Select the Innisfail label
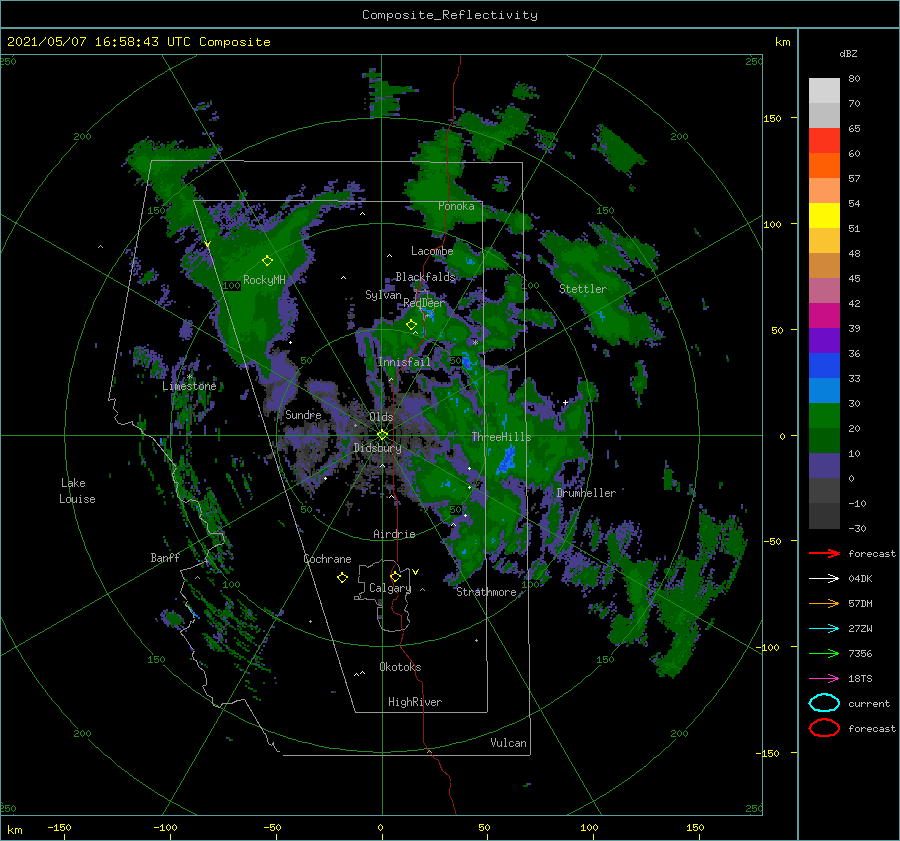Image resolution: width=900 pixels, height=841 pixels. [404, 362]
